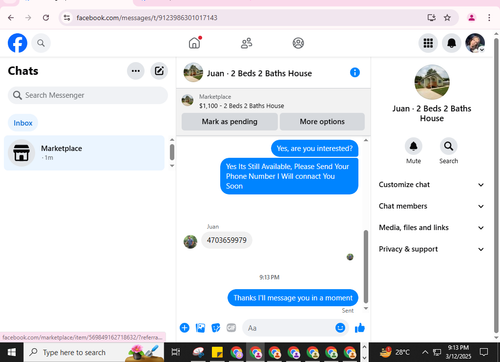The image size is (500, 362).
Task: Click browser back arrow
Action: [11, 18]
